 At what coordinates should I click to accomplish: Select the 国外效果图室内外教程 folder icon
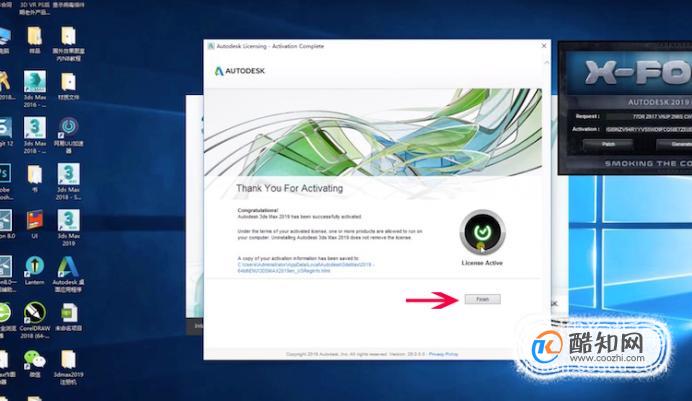68,43
